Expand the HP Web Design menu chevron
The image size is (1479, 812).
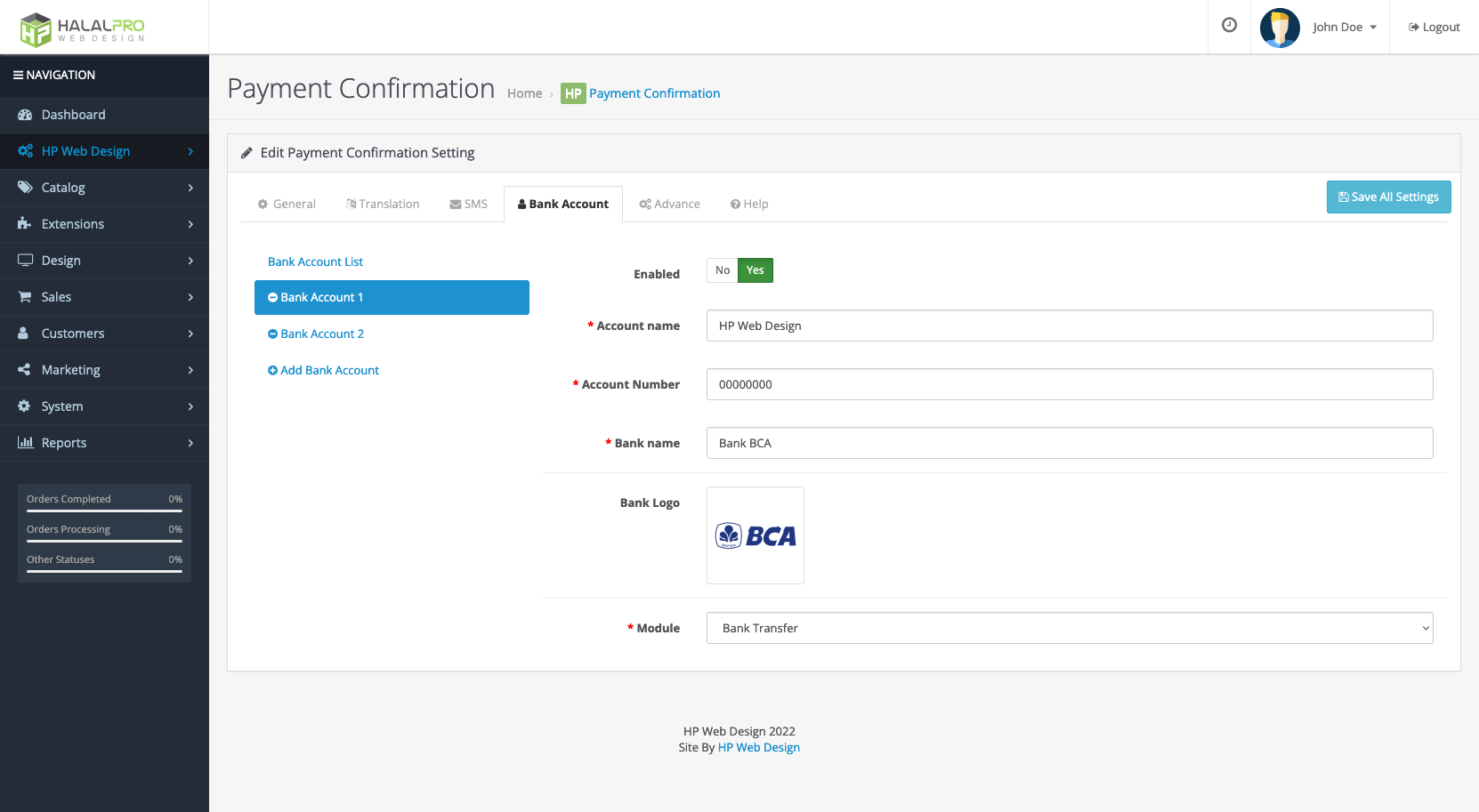(x=190, y=151)
